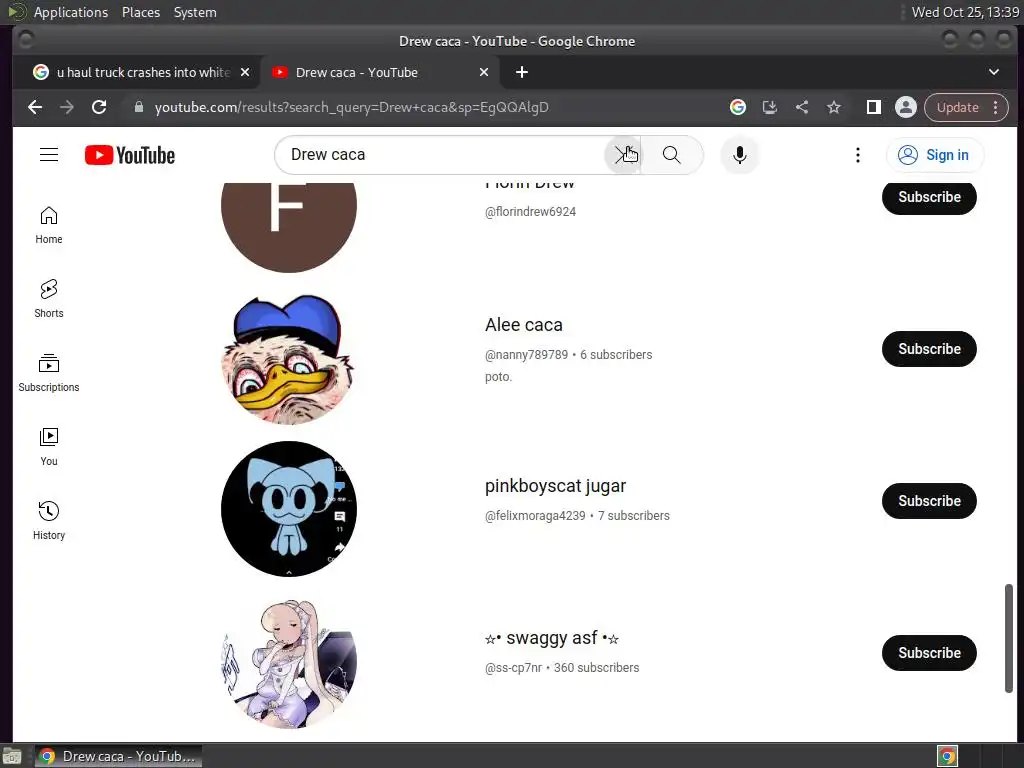Click the Drew caca taskbar window button

tap(118, 756)
